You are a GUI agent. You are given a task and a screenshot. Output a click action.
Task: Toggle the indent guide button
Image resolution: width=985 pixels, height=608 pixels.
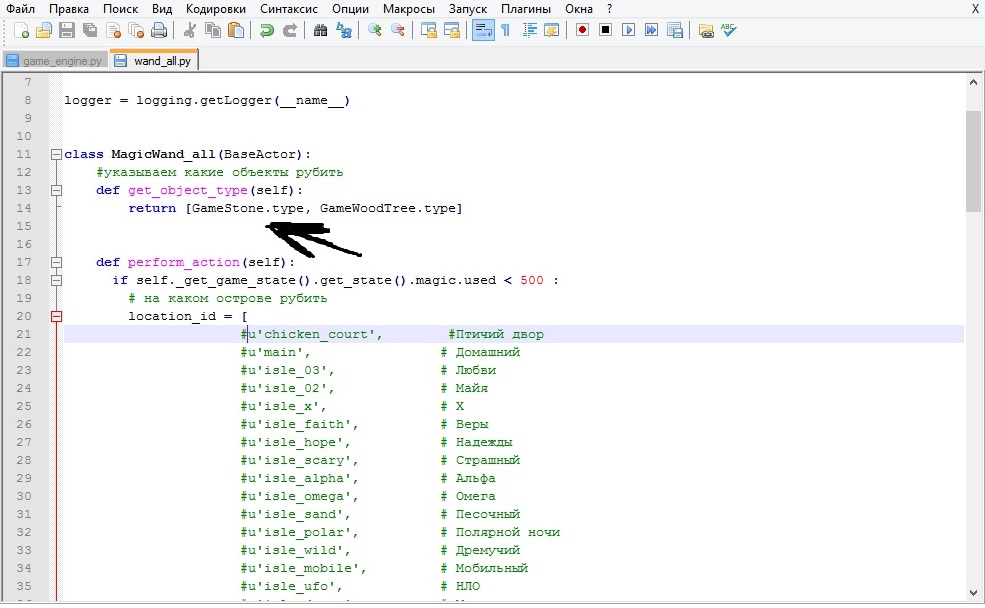(x=528, y=31)
